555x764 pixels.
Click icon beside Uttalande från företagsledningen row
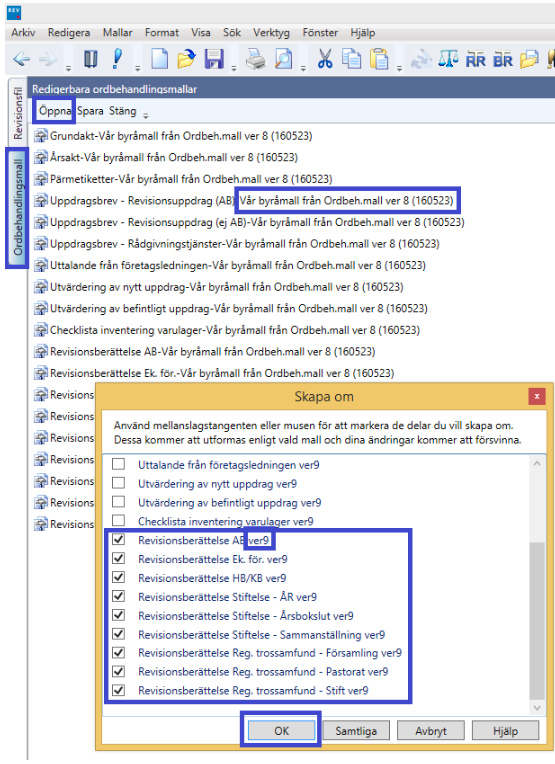coord(40,265)
